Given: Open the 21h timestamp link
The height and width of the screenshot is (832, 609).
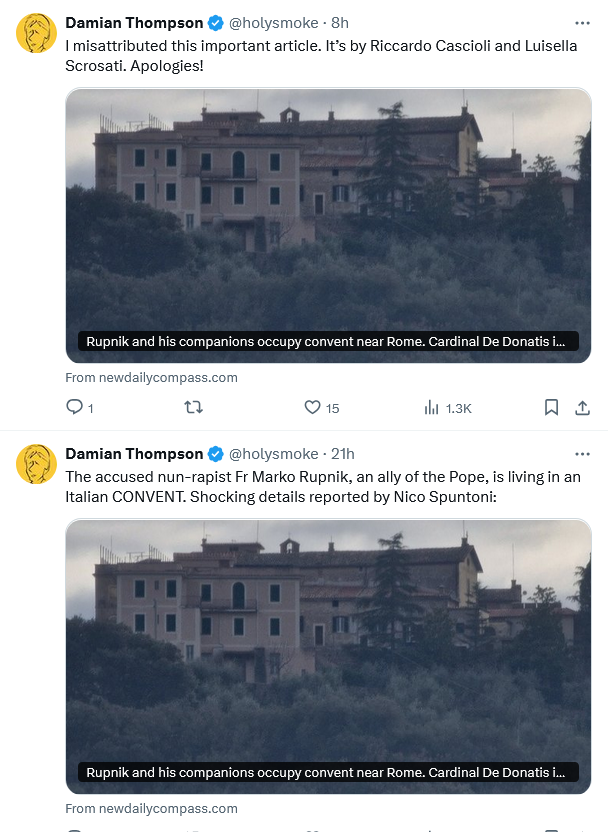Looking at the screenshot, I should click(x=343, y=454).
